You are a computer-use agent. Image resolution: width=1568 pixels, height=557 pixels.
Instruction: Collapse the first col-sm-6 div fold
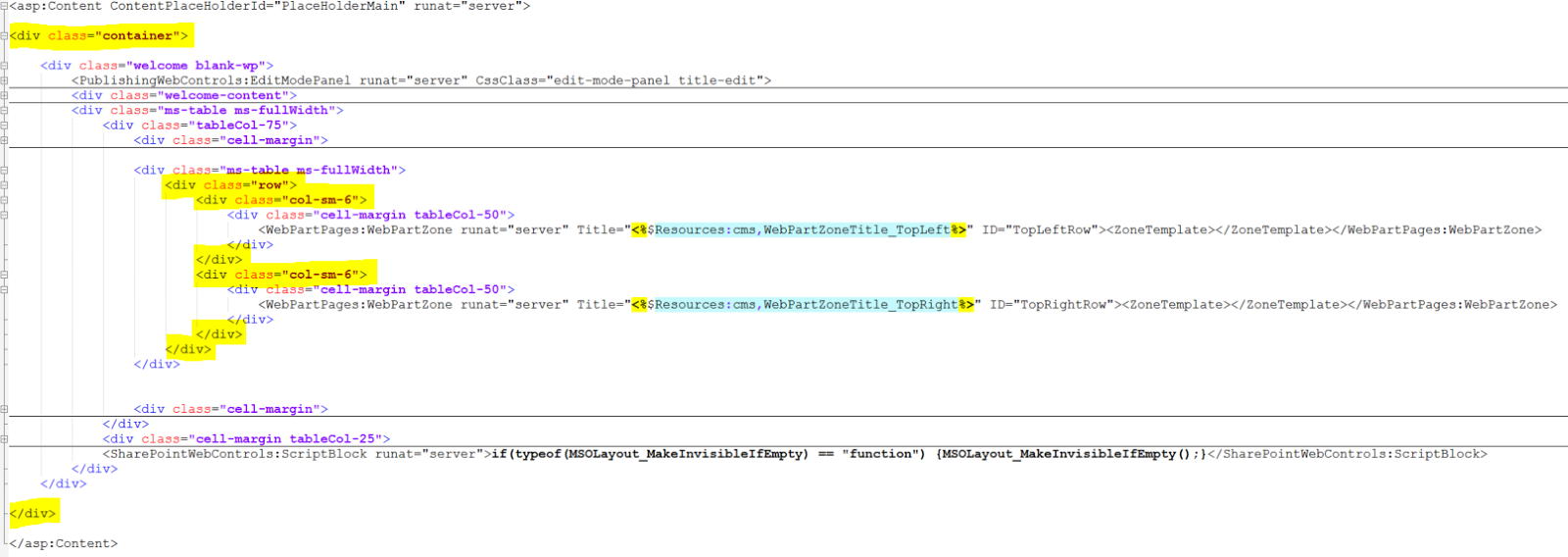[4, 200]
